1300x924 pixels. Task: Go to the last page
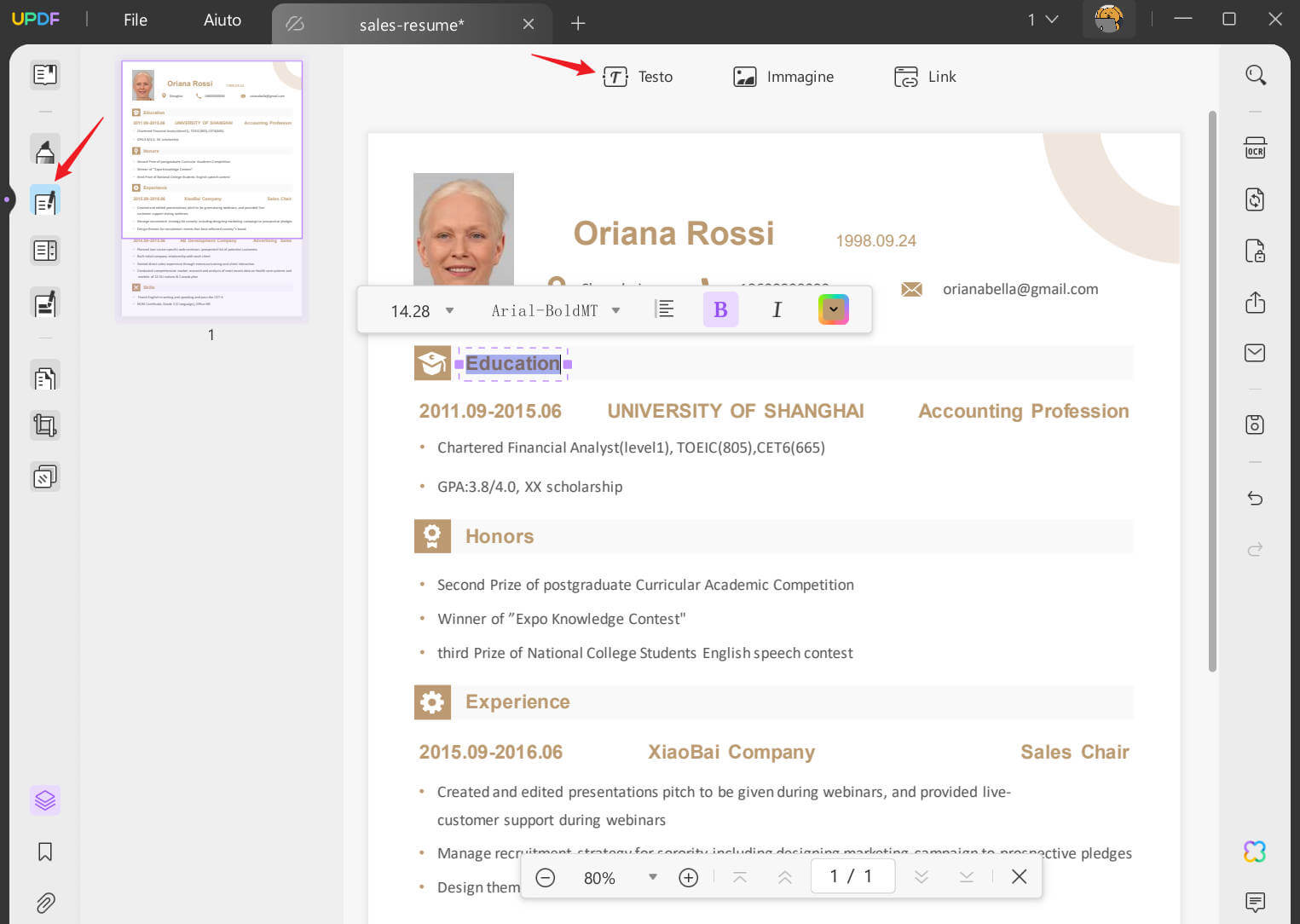coord(966,877)
